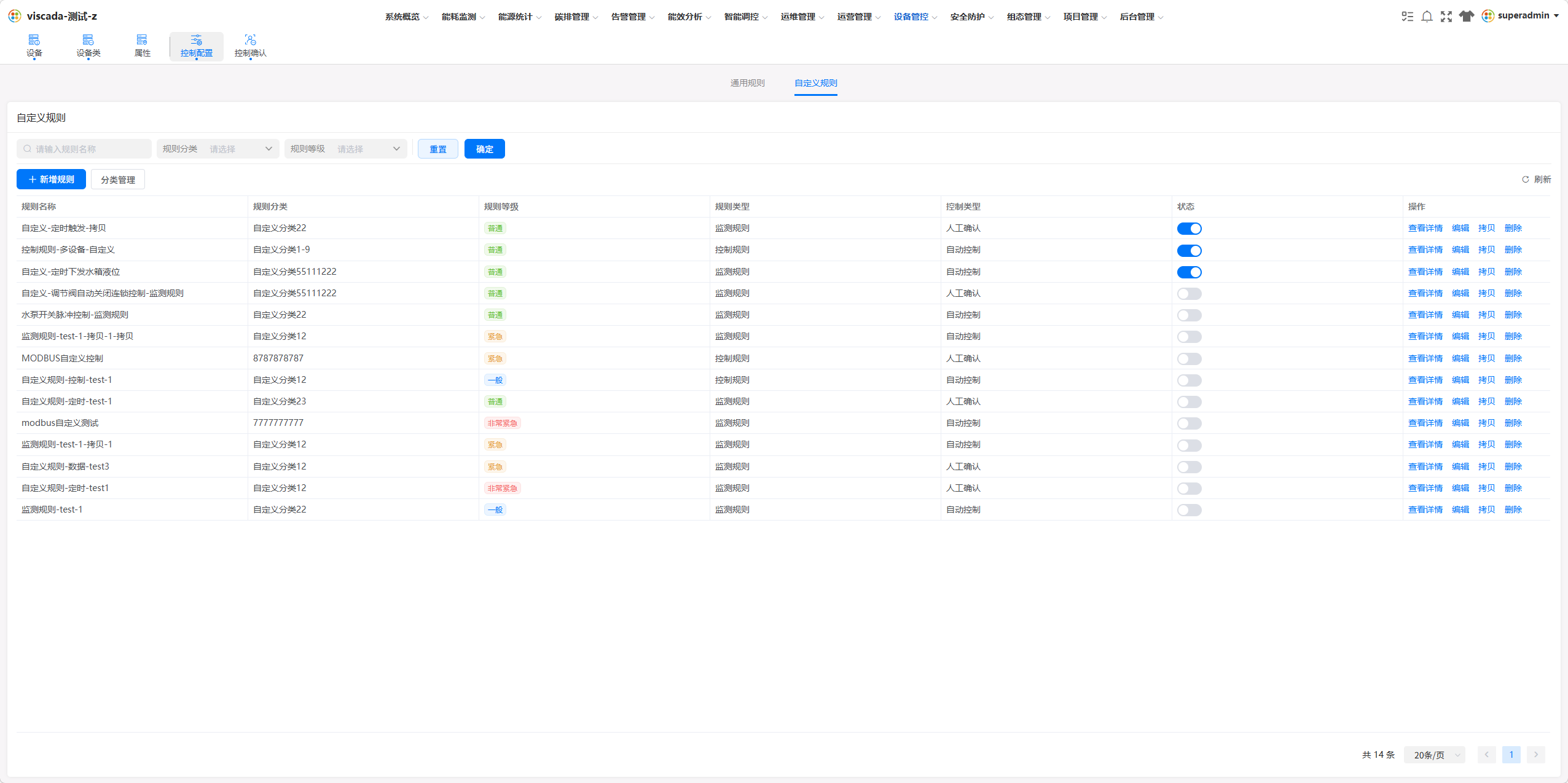Delete the 水泵开关脉冲控制-监测规则 rule
Screen dimensions: 1568x783
click(1513, 315)
